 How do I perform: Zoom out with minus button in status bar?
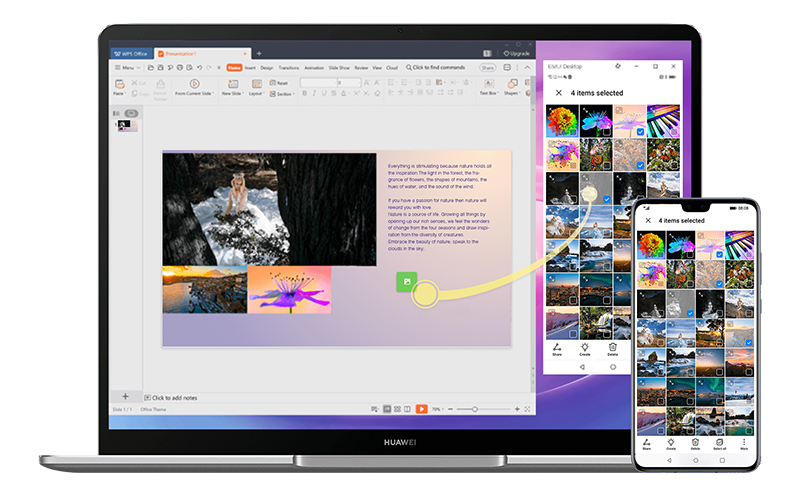point(450,409)
